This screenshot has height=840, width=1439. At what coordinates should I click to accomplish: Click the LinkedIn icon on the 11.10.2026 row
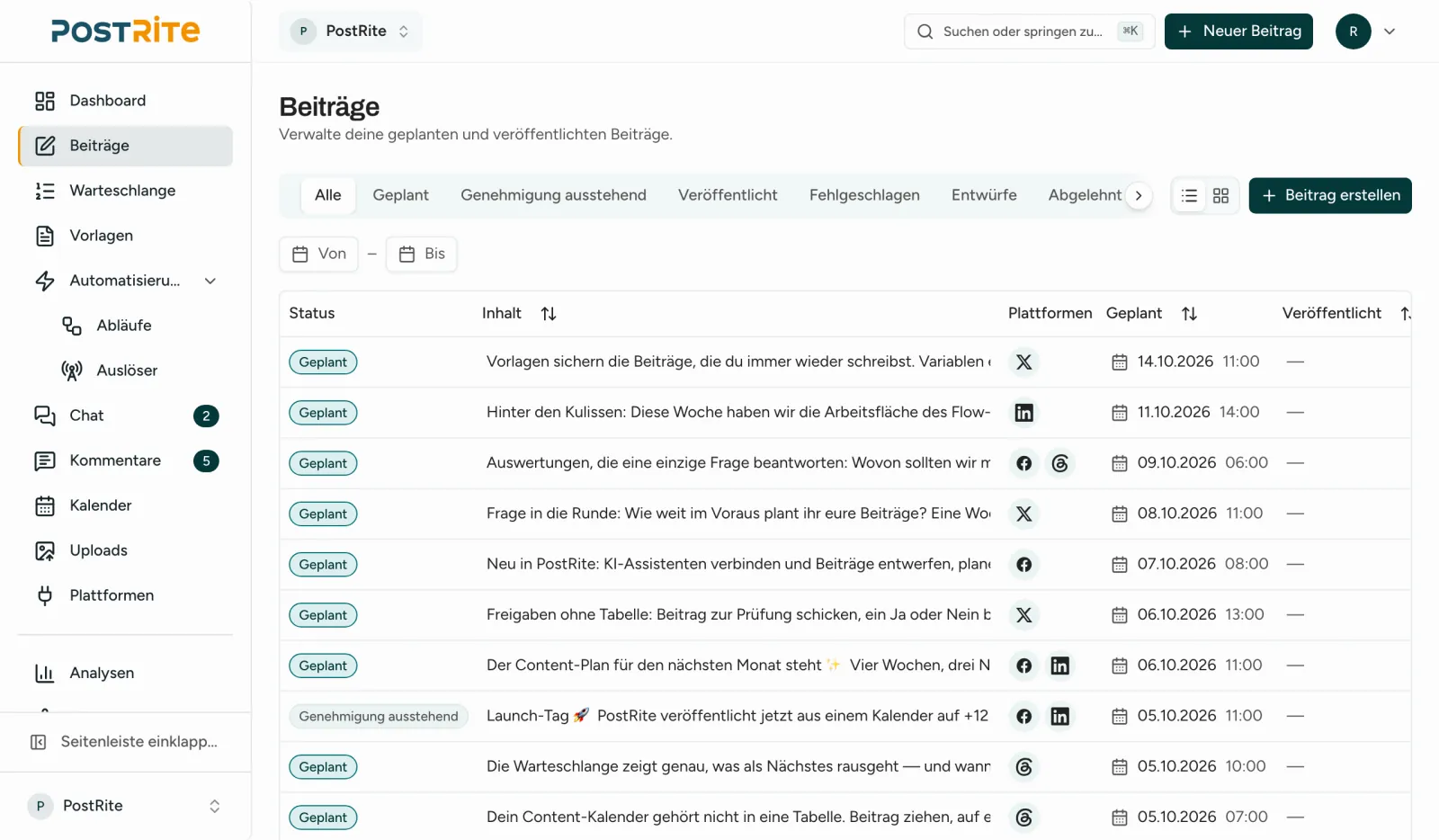click(1023, 413)
